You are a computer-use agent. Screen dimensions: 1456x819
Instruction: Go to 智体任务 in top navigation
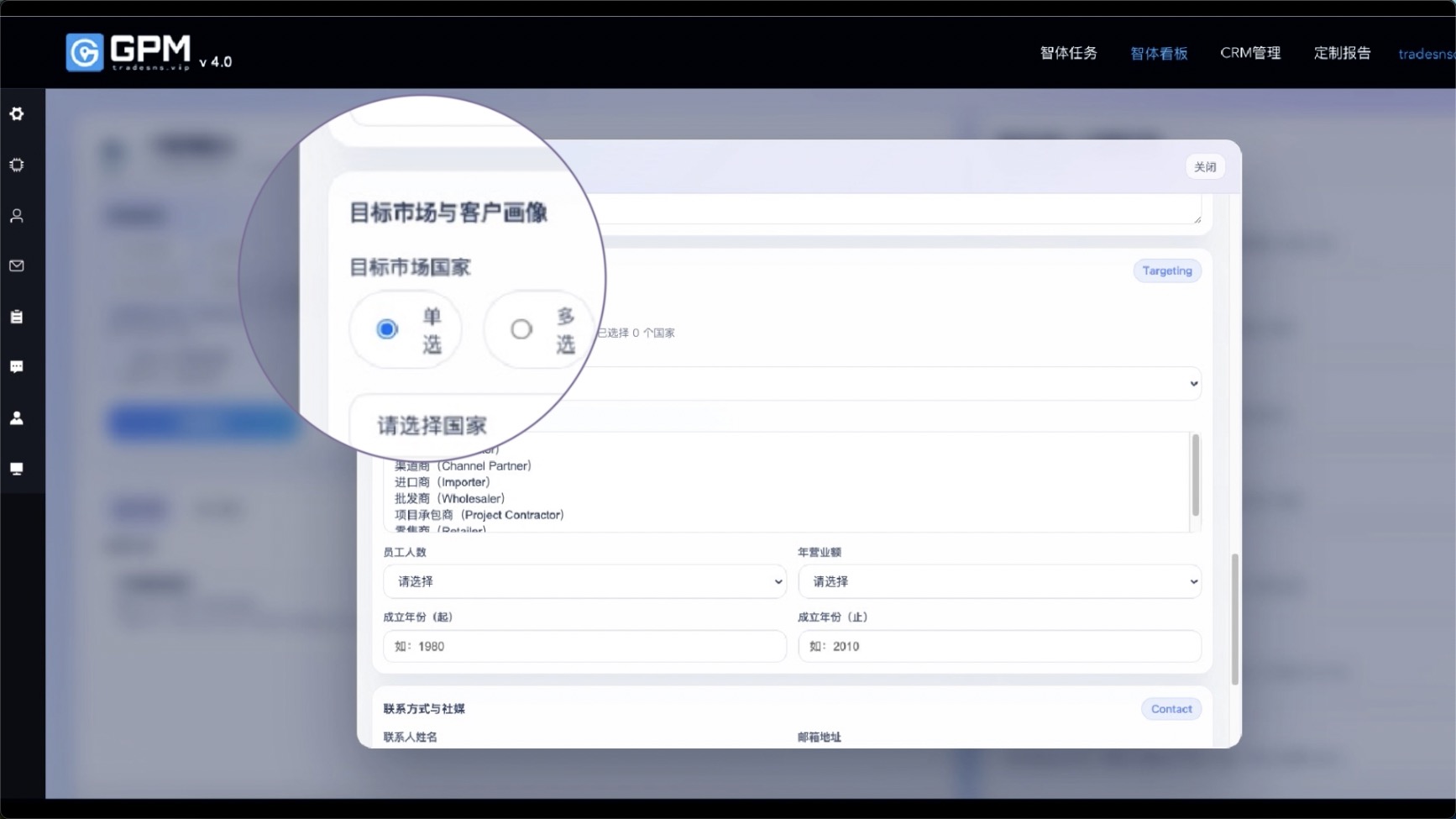tap(1068, 53)
